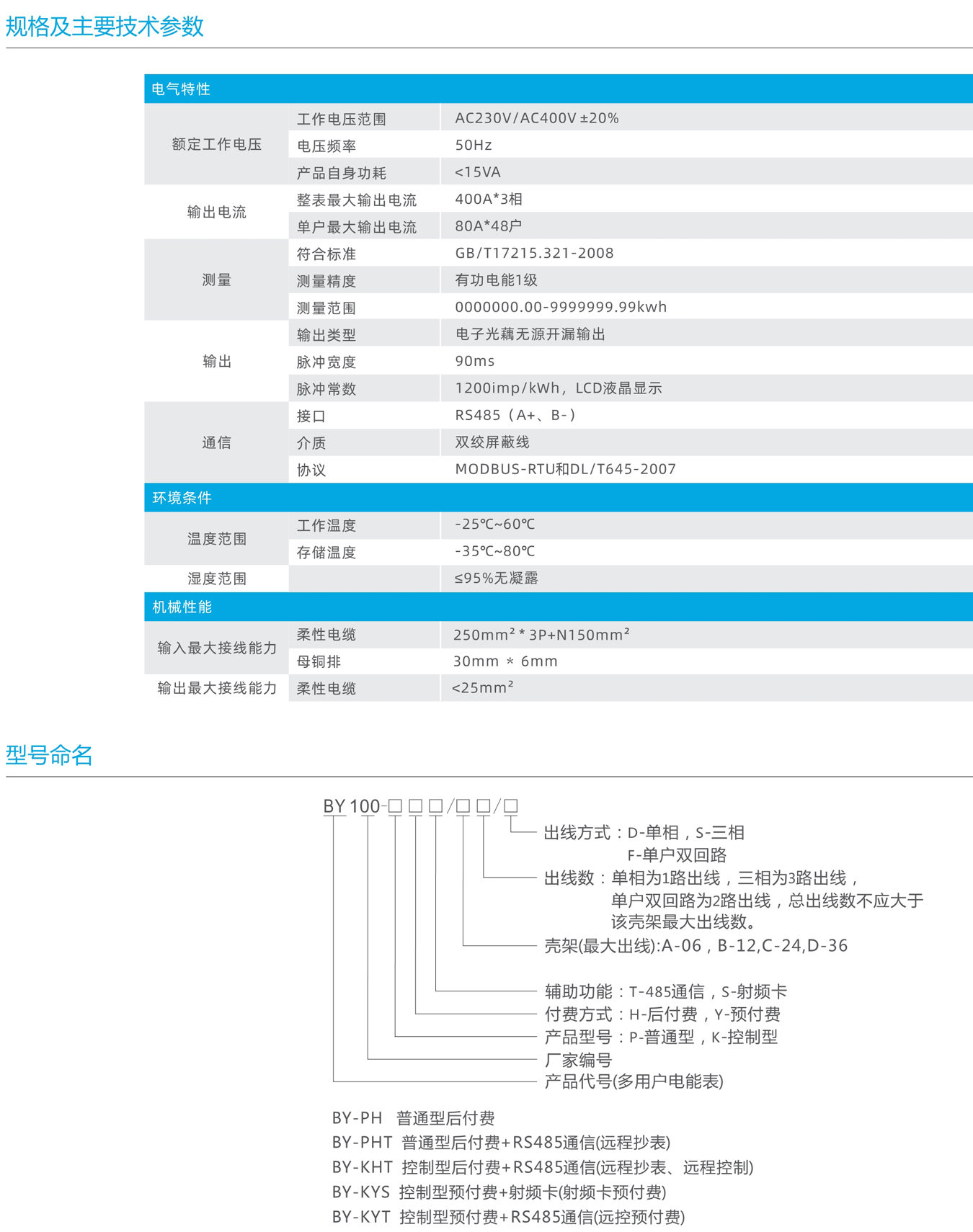
Task: Click the last empty box in model code
Action: pos(510,806)
